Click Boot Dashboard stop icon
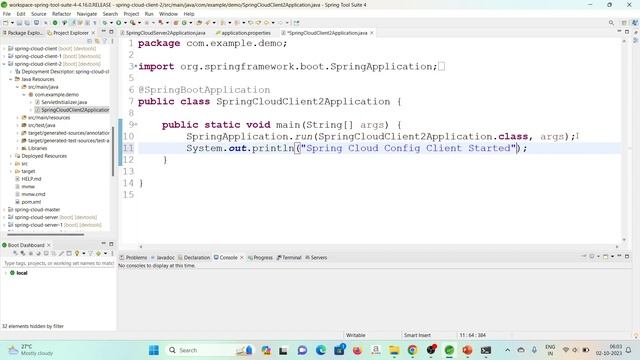640x360 pixels. (x=31, y=253)
